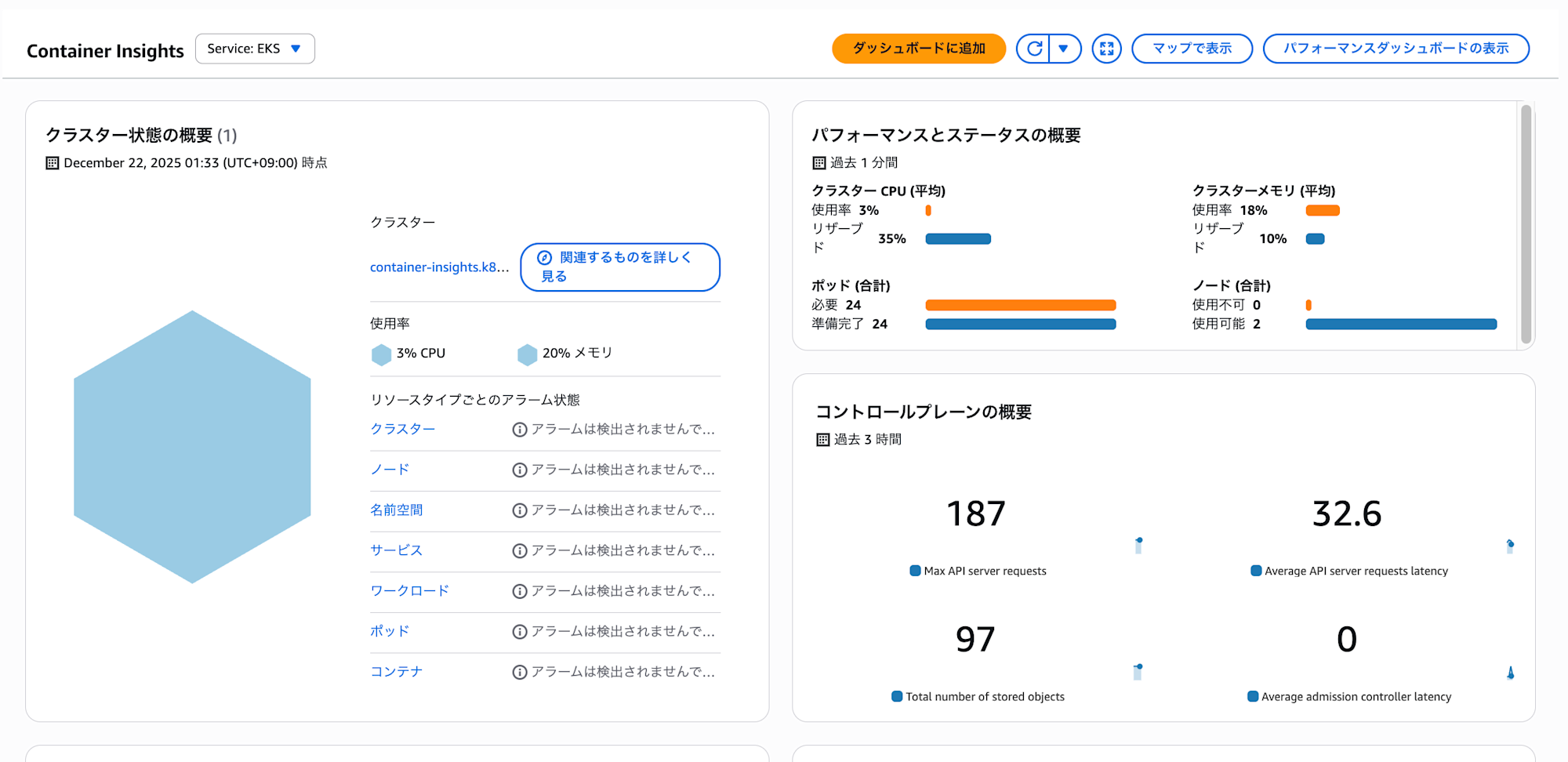Open パフォーマンスダッシュボードの表示 button
Screen dimensions: 1568x762
1396,49
